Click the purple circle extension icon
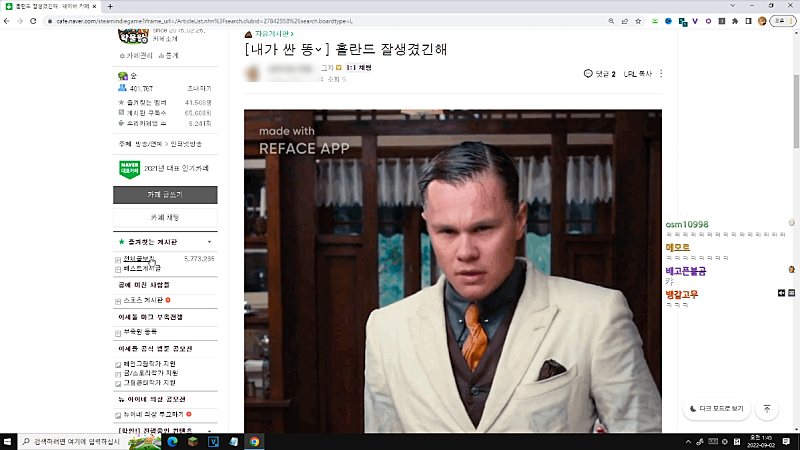The image size is (800, 450). point(708,21)
